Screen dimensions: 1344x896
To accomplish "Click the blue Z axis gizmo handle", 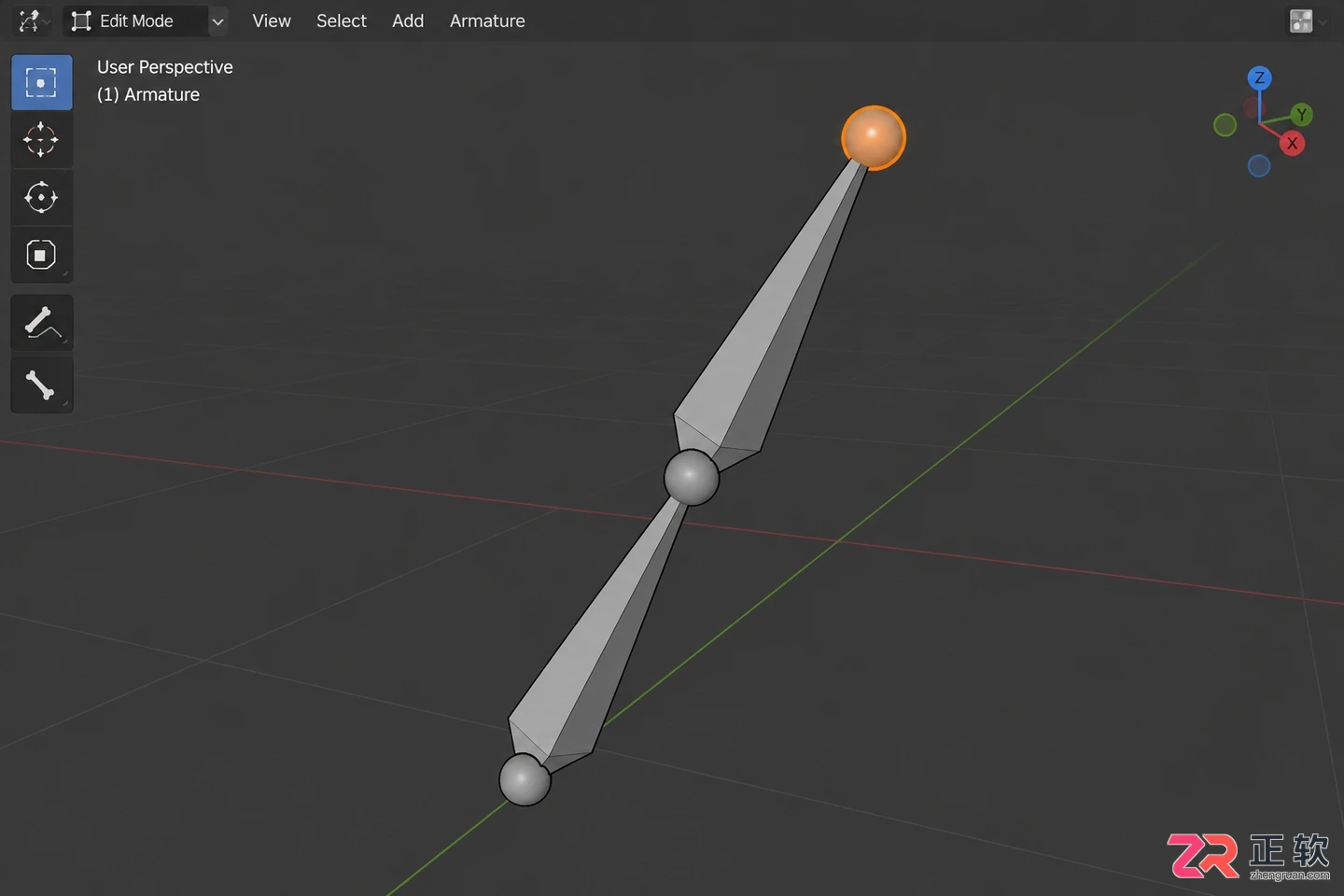I will tap(1260, 78).
